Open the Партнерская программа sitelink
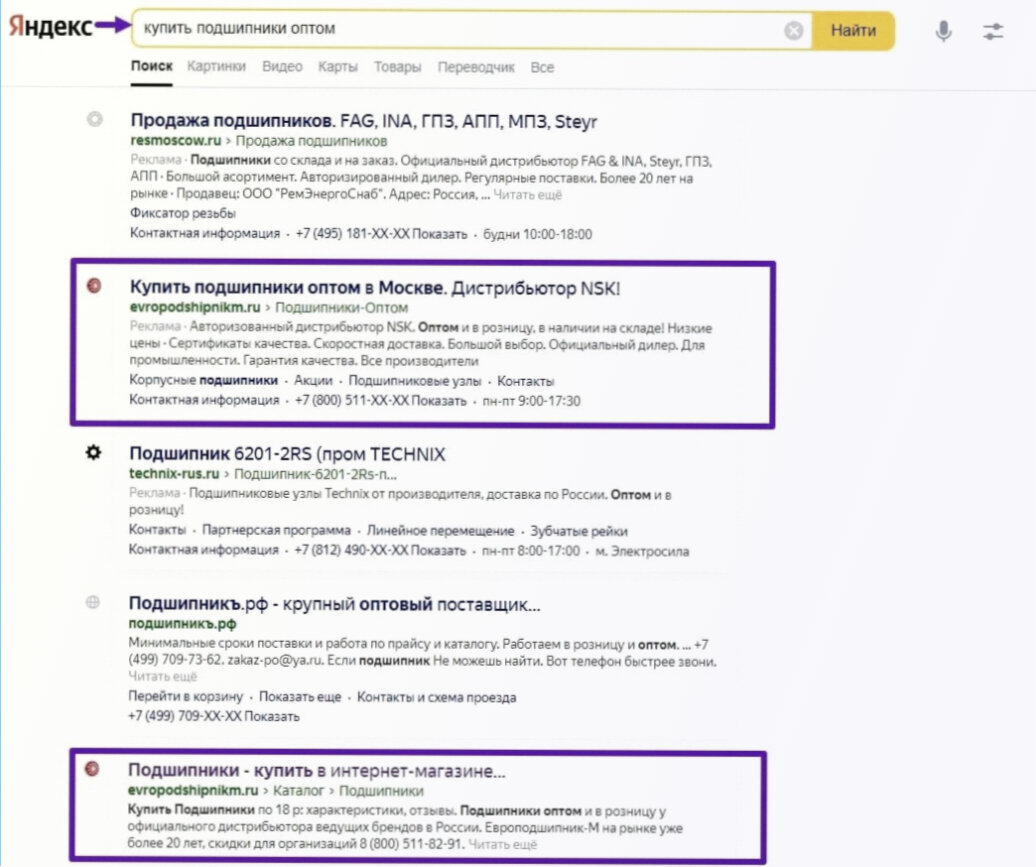The height and width of the screenshot is (867, 1036). point(276,531)
